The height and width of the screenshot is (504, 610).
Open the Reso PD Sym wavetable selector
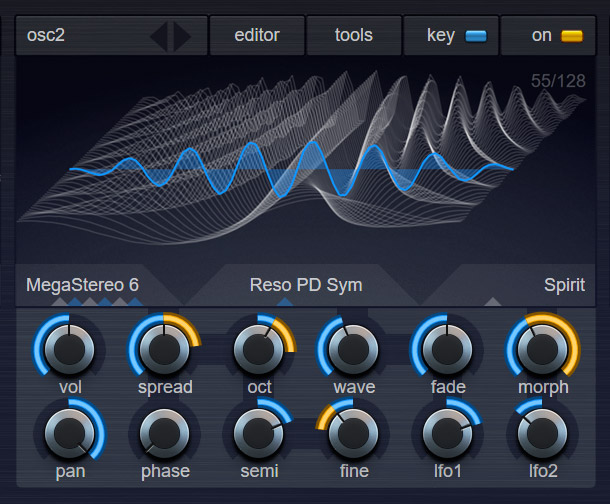[306, 285]
